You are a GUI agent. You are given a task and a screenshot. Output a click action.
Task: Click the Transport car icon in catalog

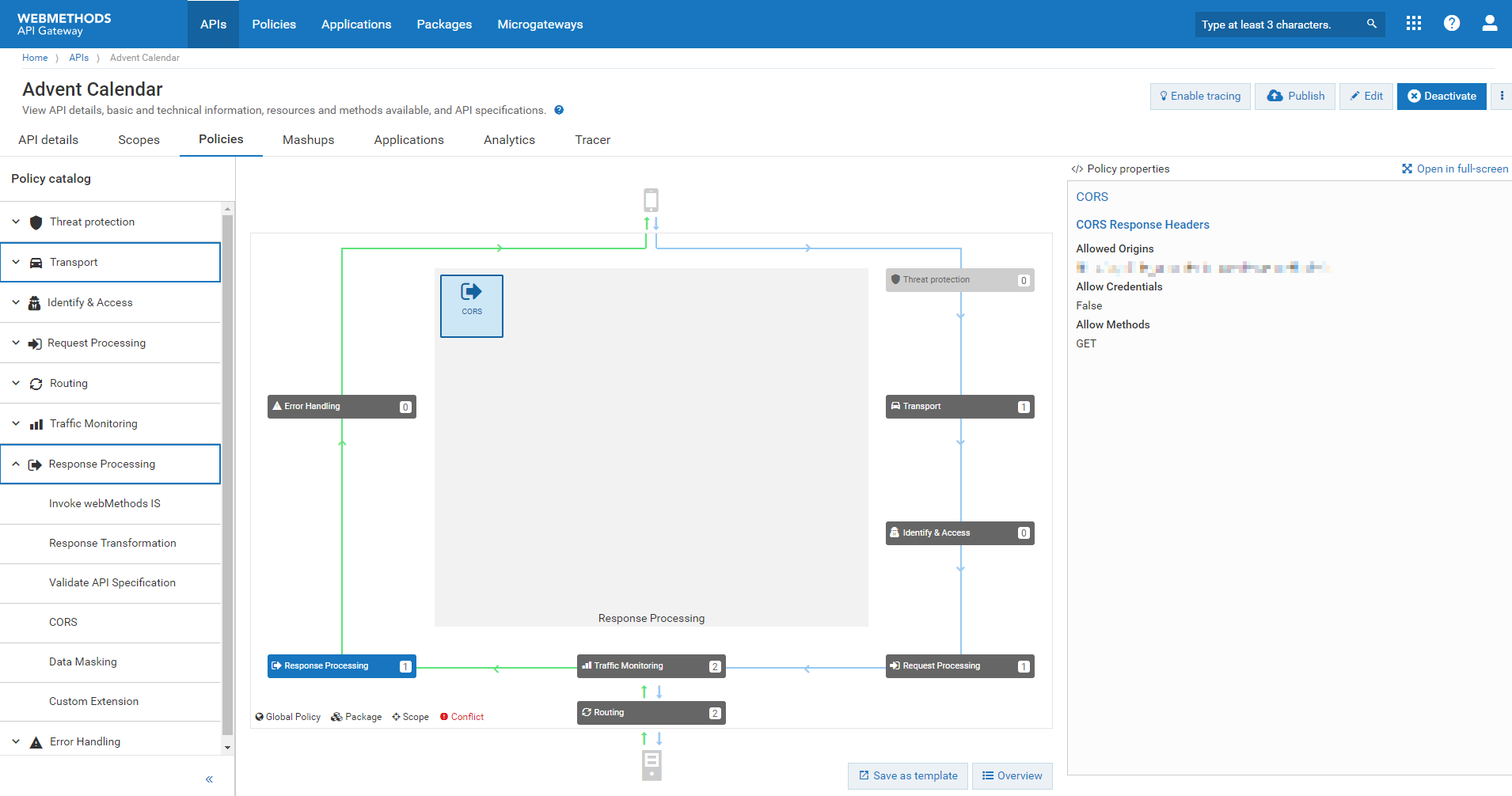(36, 263)
